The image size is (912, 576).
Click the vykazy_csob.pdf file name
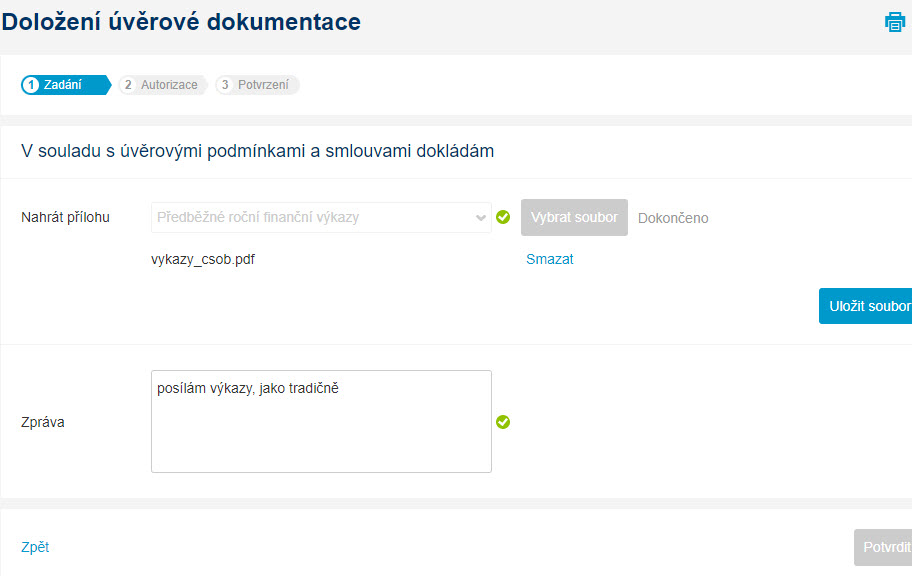click(x=203, y=259)
